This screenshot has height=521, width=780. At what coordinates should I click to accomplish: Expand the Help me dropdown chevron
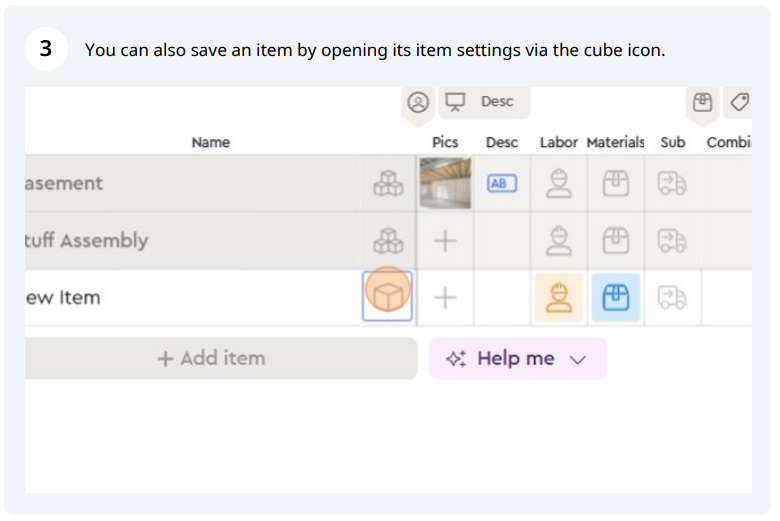pyautogui.click(x=578, y=359)
